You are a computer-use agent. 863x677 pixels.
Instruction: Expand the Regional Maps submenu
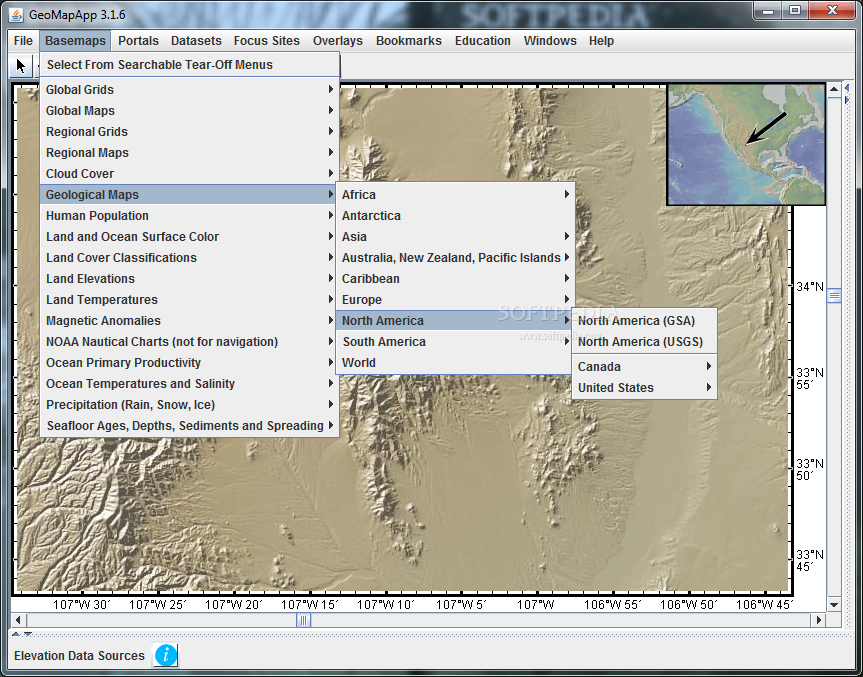189,152
